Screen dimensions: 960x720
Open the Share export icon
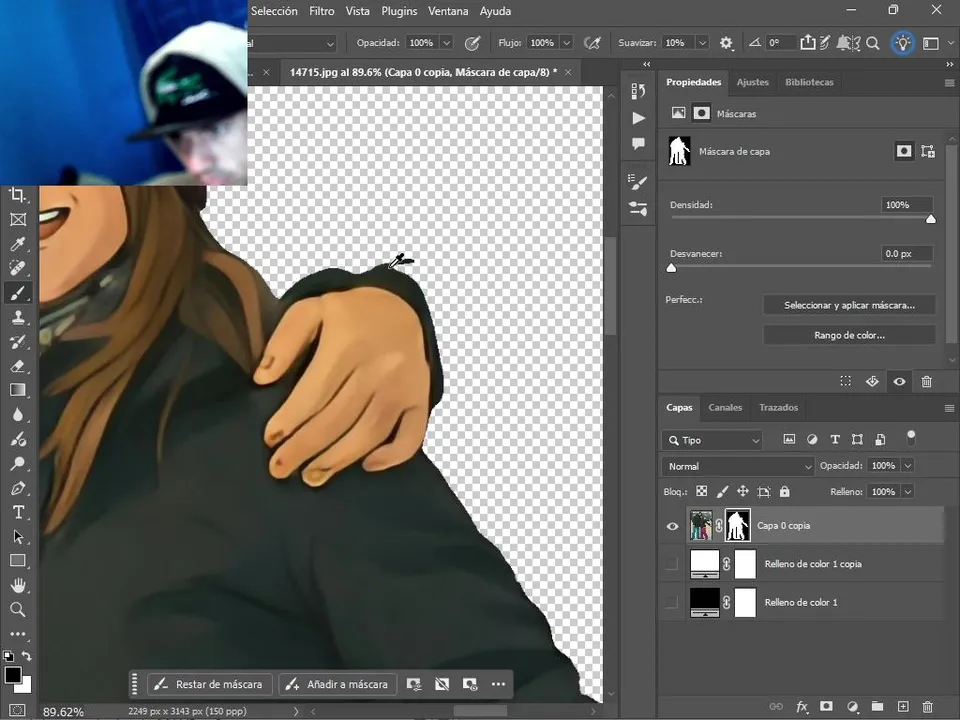point(808,42)
